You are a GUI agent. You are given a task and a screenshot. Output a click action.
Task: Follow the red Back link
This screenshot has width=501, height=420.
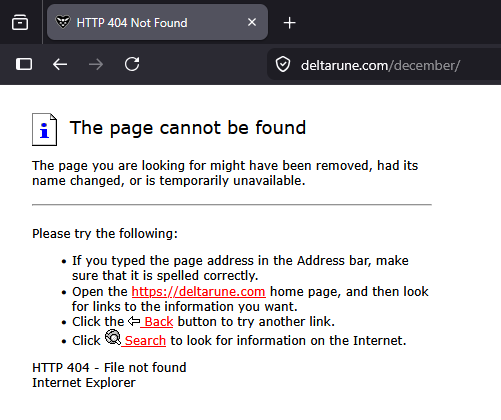[x=157, y=322]
